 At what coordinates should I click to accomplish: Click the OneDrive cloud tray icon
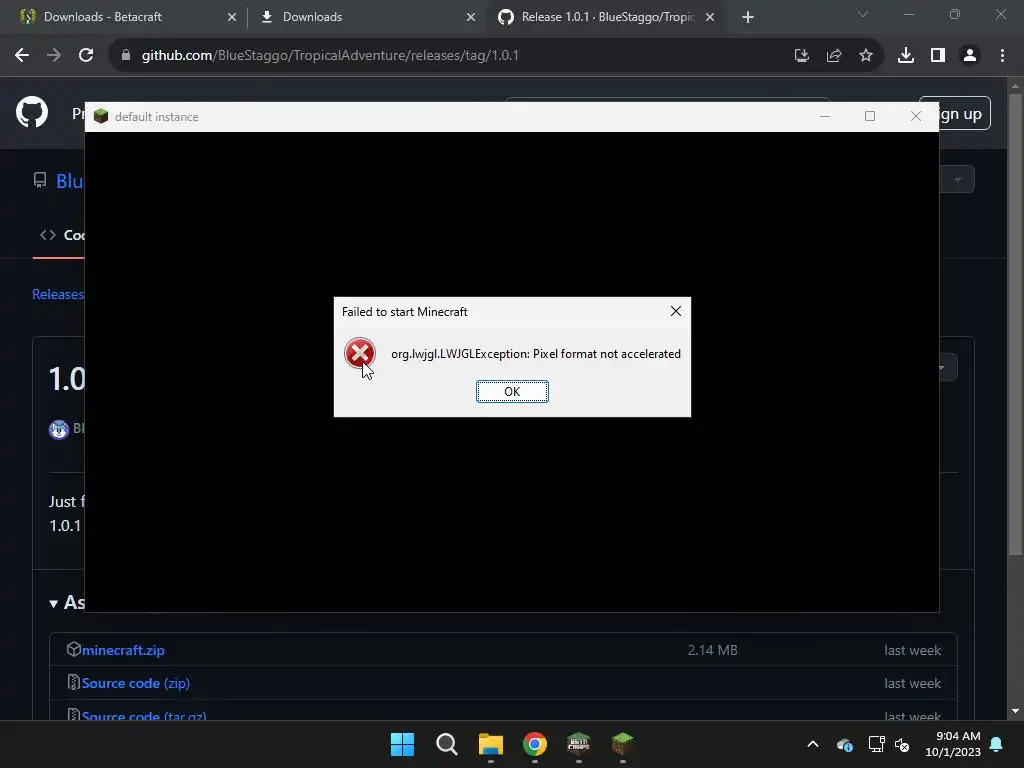click(x=844, y=744)
